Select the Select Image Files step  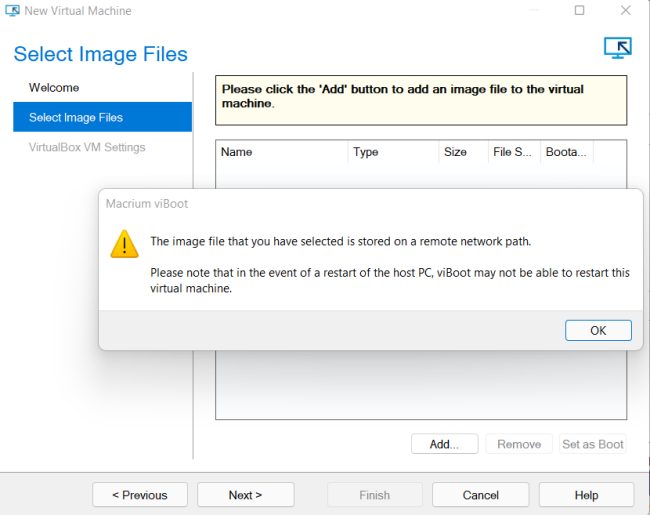coord(76,118)
